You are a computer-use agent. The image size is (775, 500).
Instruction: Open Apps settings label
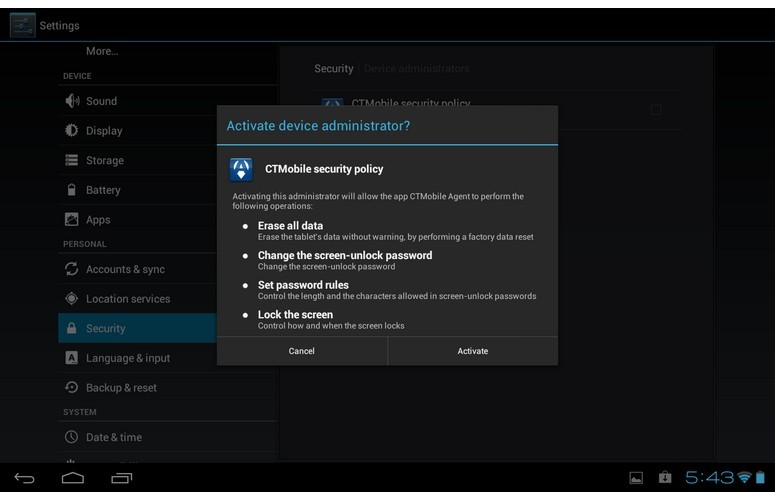[98, 219]
